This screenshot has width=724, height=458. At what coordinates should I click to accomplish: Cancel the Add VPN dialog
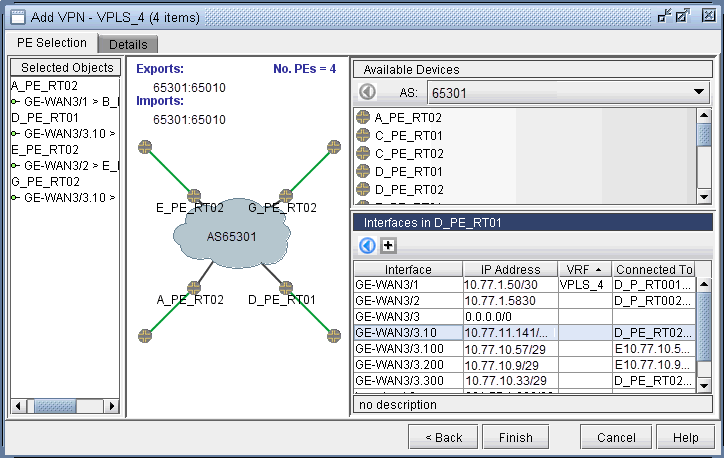pos(616,438)
